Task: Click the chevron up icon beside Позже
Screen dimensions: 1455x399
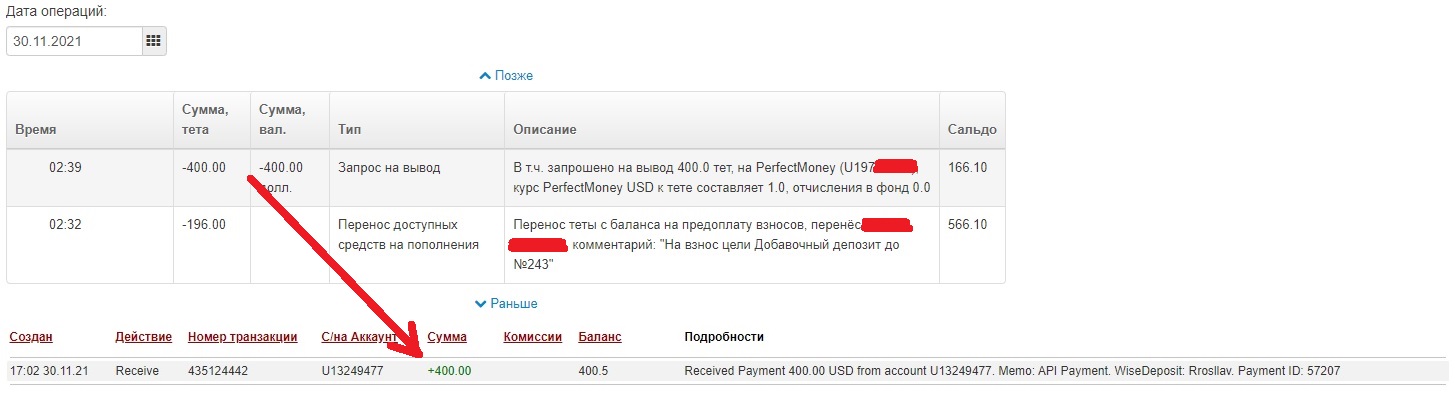Action: tap(485, 75)
